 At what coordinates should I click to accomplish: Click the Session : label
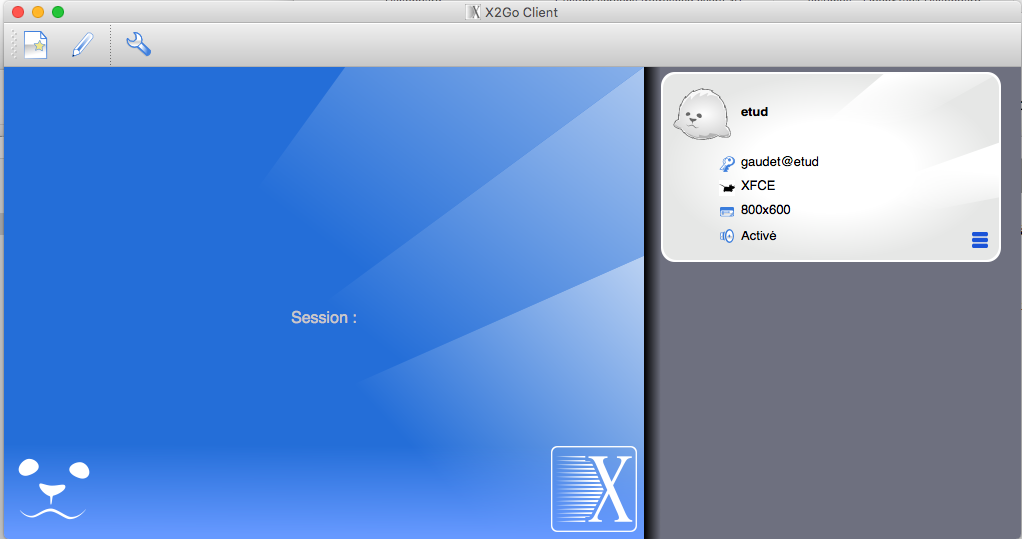click(x=323, y=318)
